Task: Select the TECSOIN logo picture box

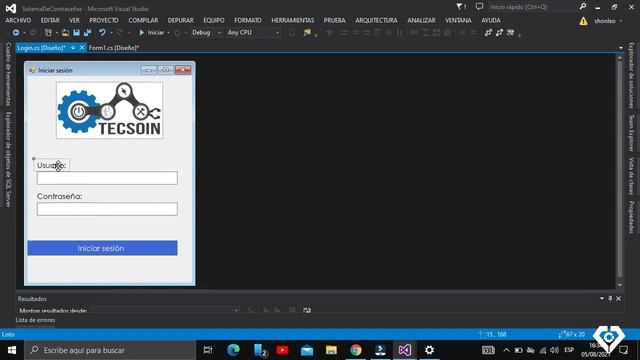Action: click(109, 110)
